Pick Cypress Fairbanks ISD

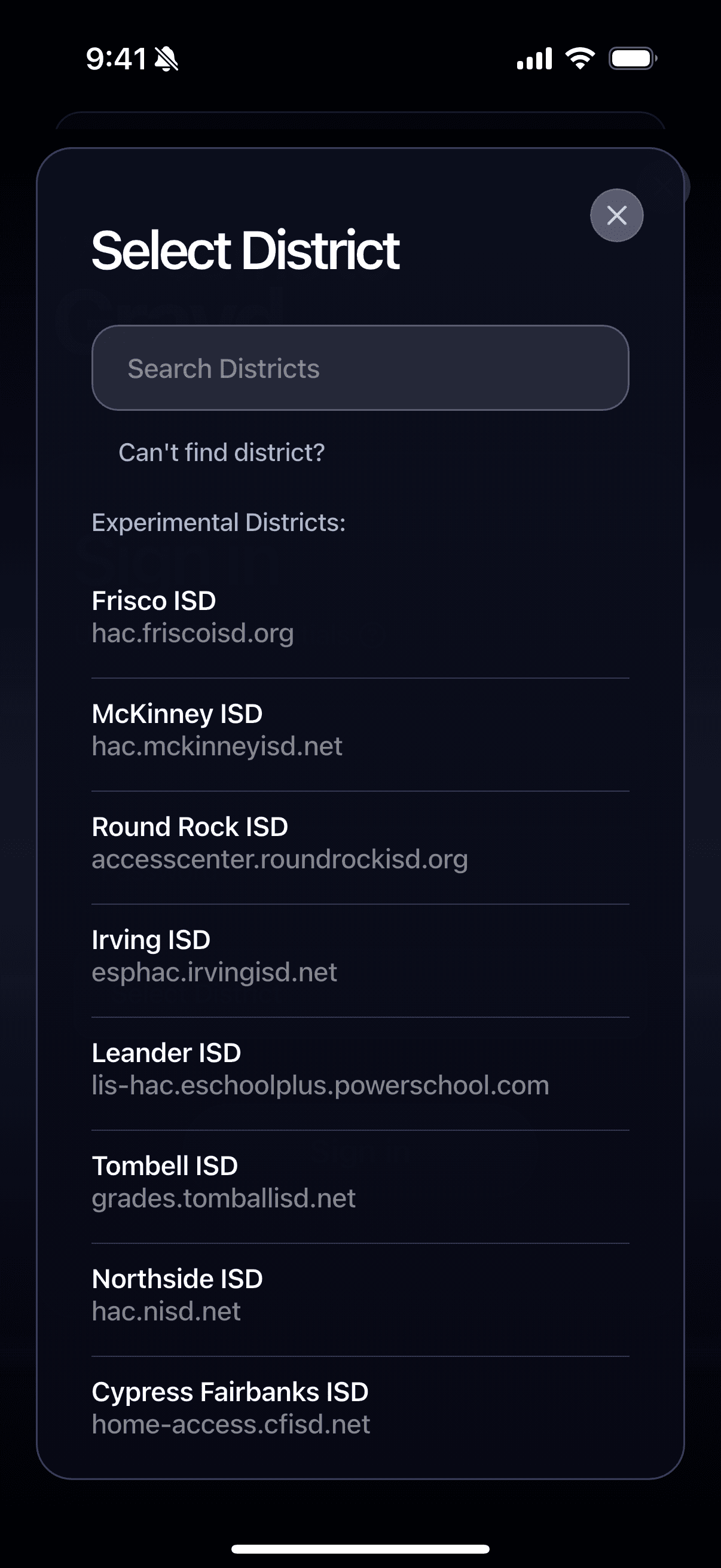pos(360,1407)
